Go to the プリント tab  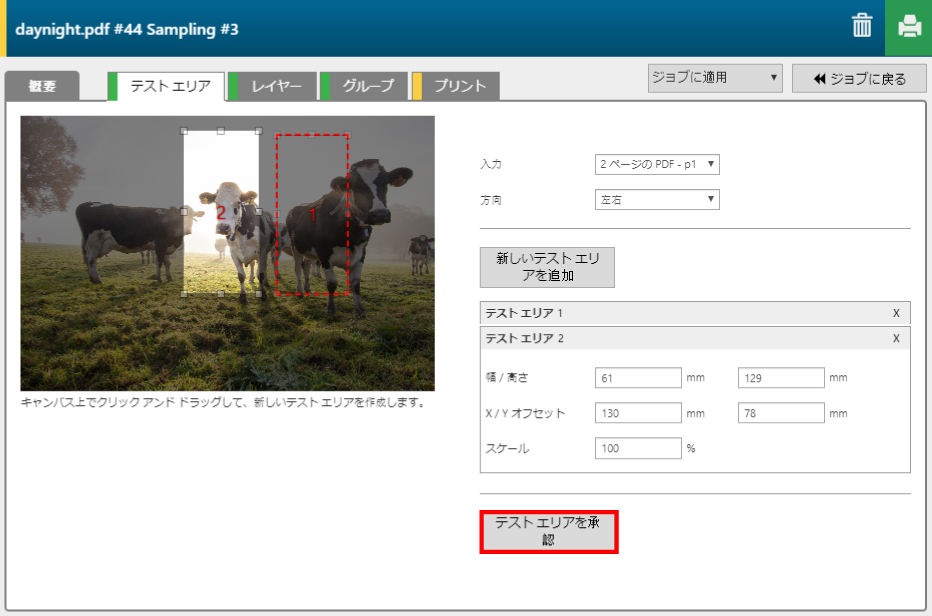click(x=459, y=86)
